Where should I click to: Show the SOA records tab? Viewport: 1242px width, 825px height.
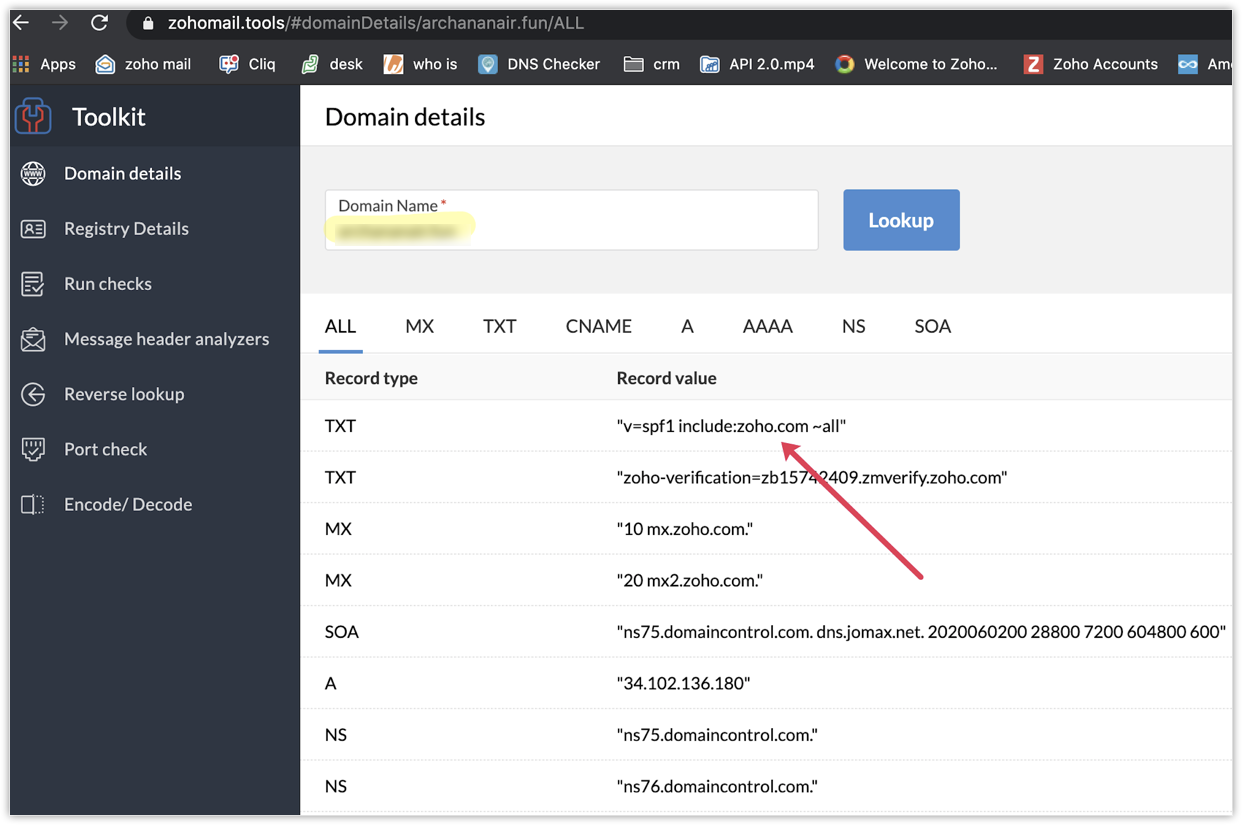coord(932,326)
